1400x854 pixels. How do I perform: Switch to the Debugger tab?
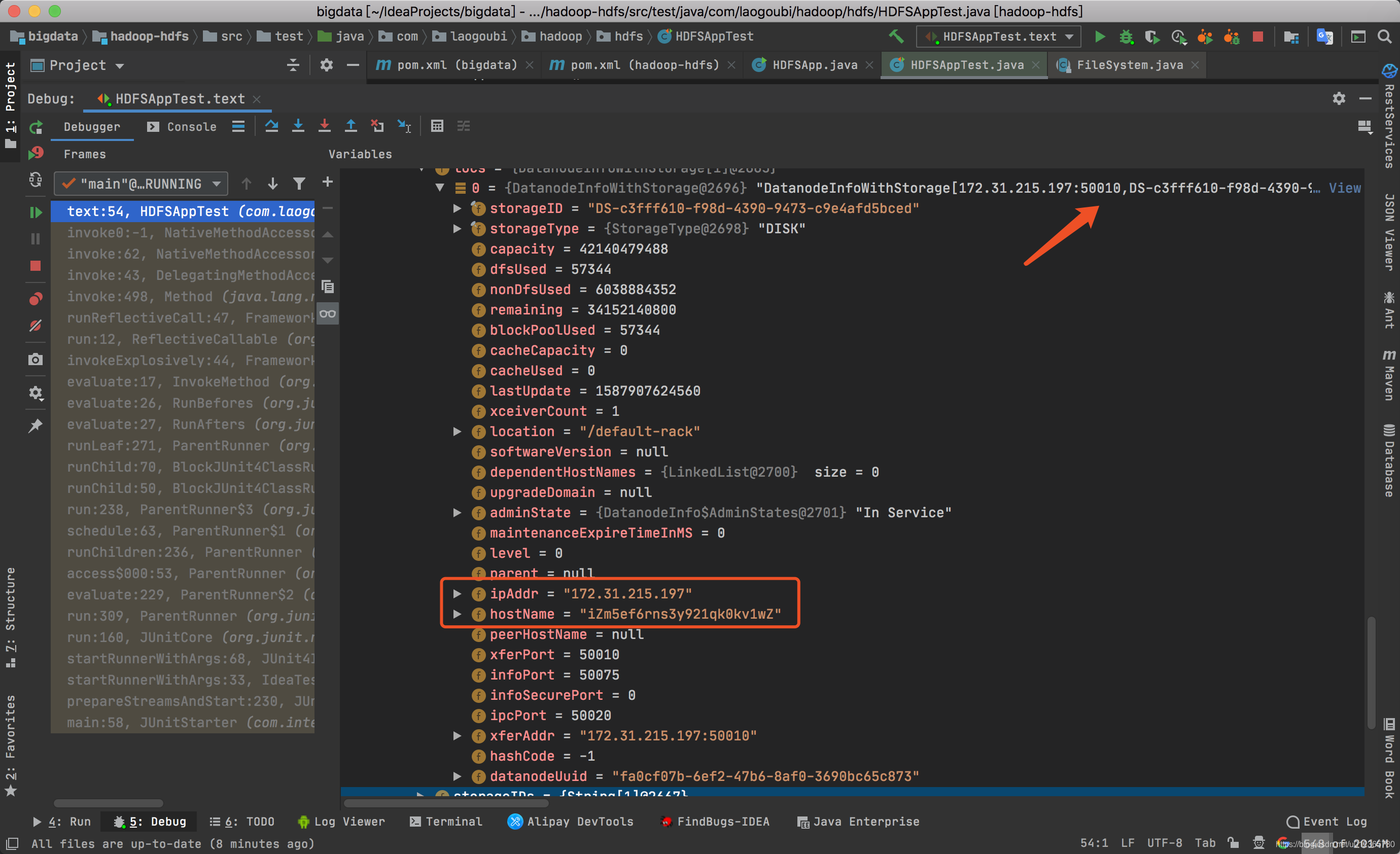pos(91,127)
